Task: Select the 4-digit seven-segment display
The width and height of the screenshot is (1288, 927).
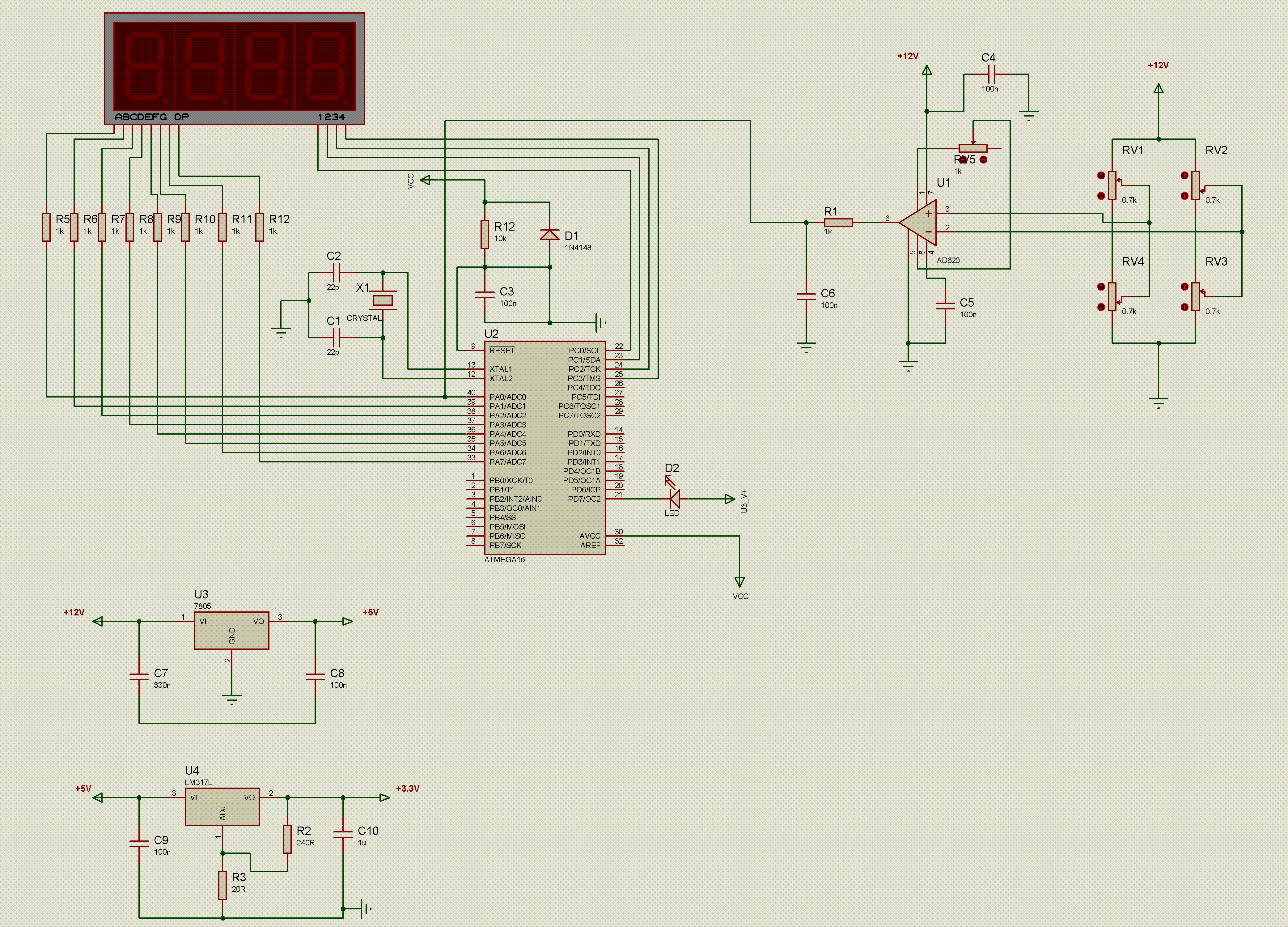Action: click(x=235, y=68)
